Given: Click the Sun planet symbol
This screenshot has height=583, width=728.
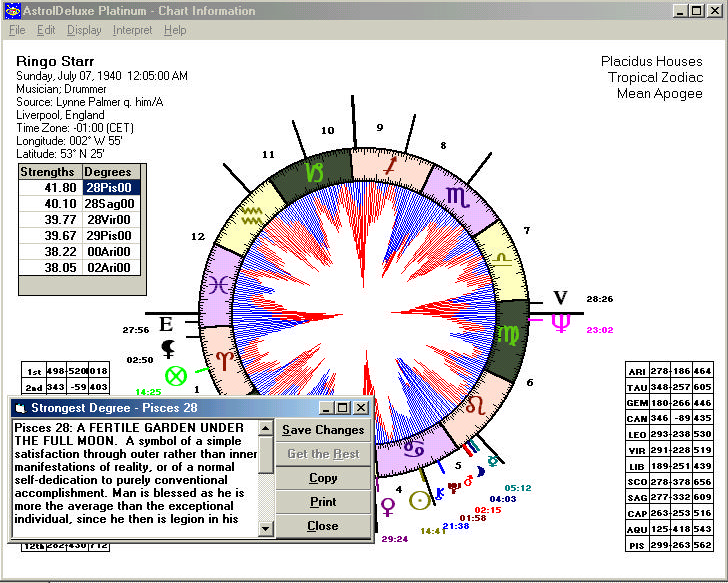Looking at the screenshot, I should pos(420,501).
